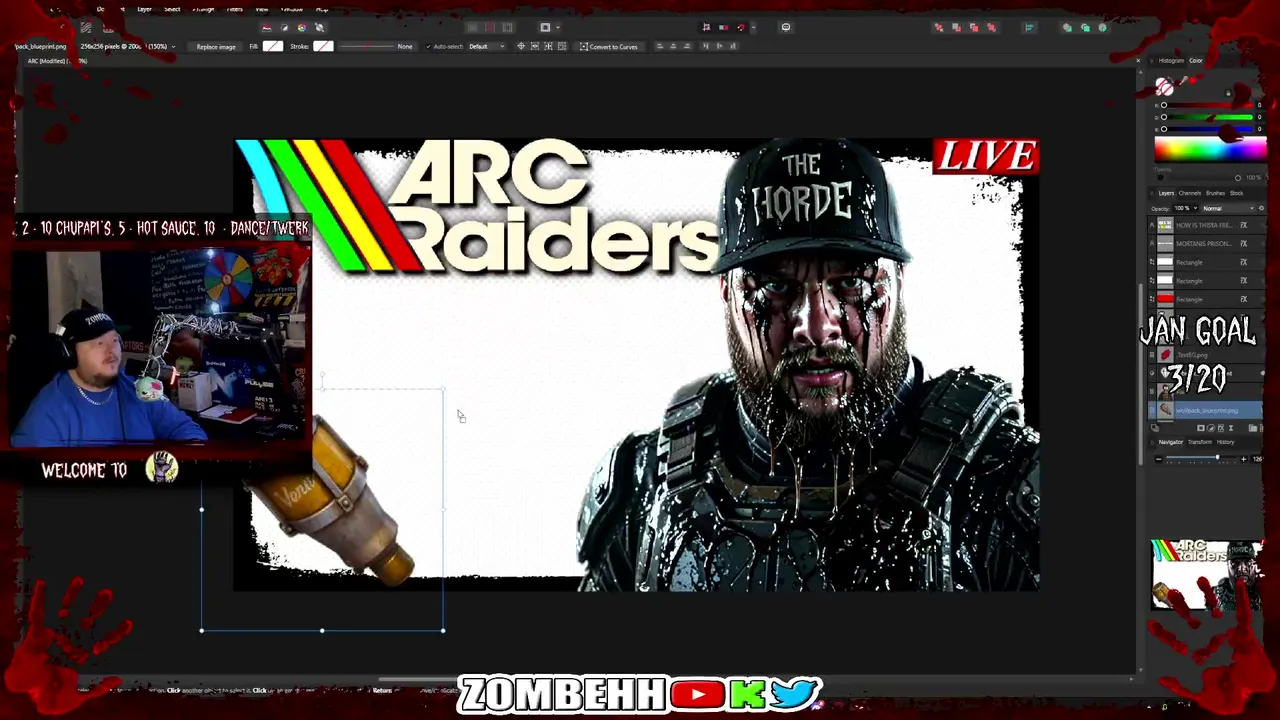Switch to the Color panel tab
Image resolution: width=1280 pixels, height=720 pixels.
pyautogui.click(x=1196, y=61)
